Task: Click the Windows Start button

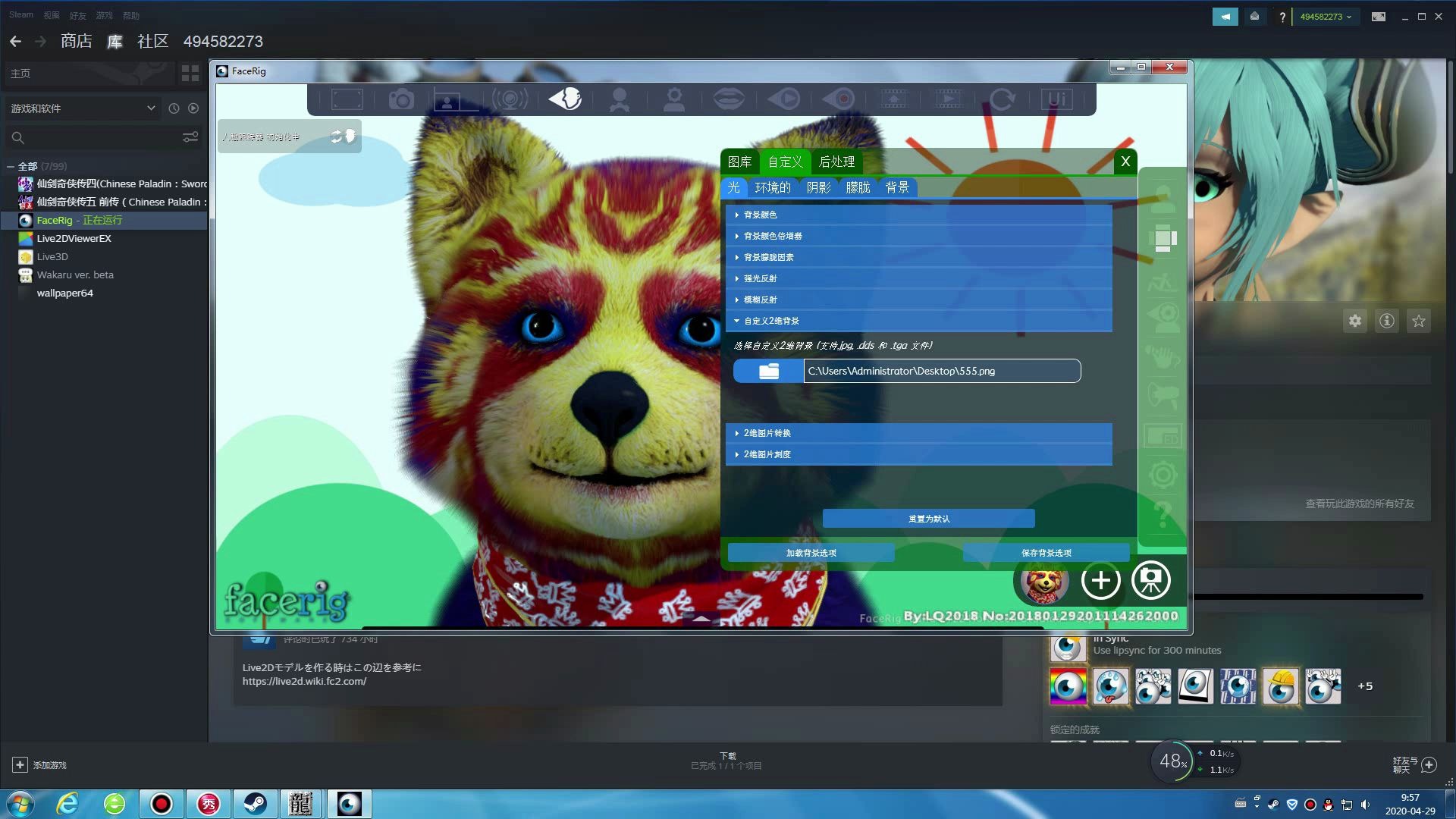Action: tap(20, 804)
